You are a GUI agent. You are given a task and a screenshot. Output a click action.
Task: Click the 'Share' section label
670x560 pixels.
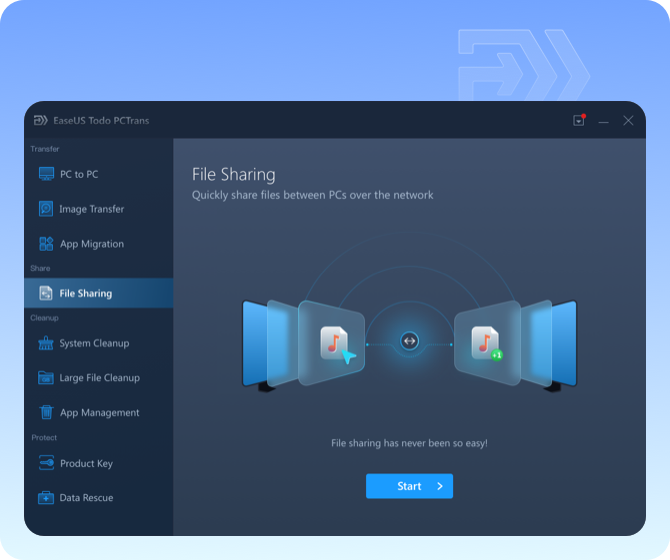[x=40, y=268]
